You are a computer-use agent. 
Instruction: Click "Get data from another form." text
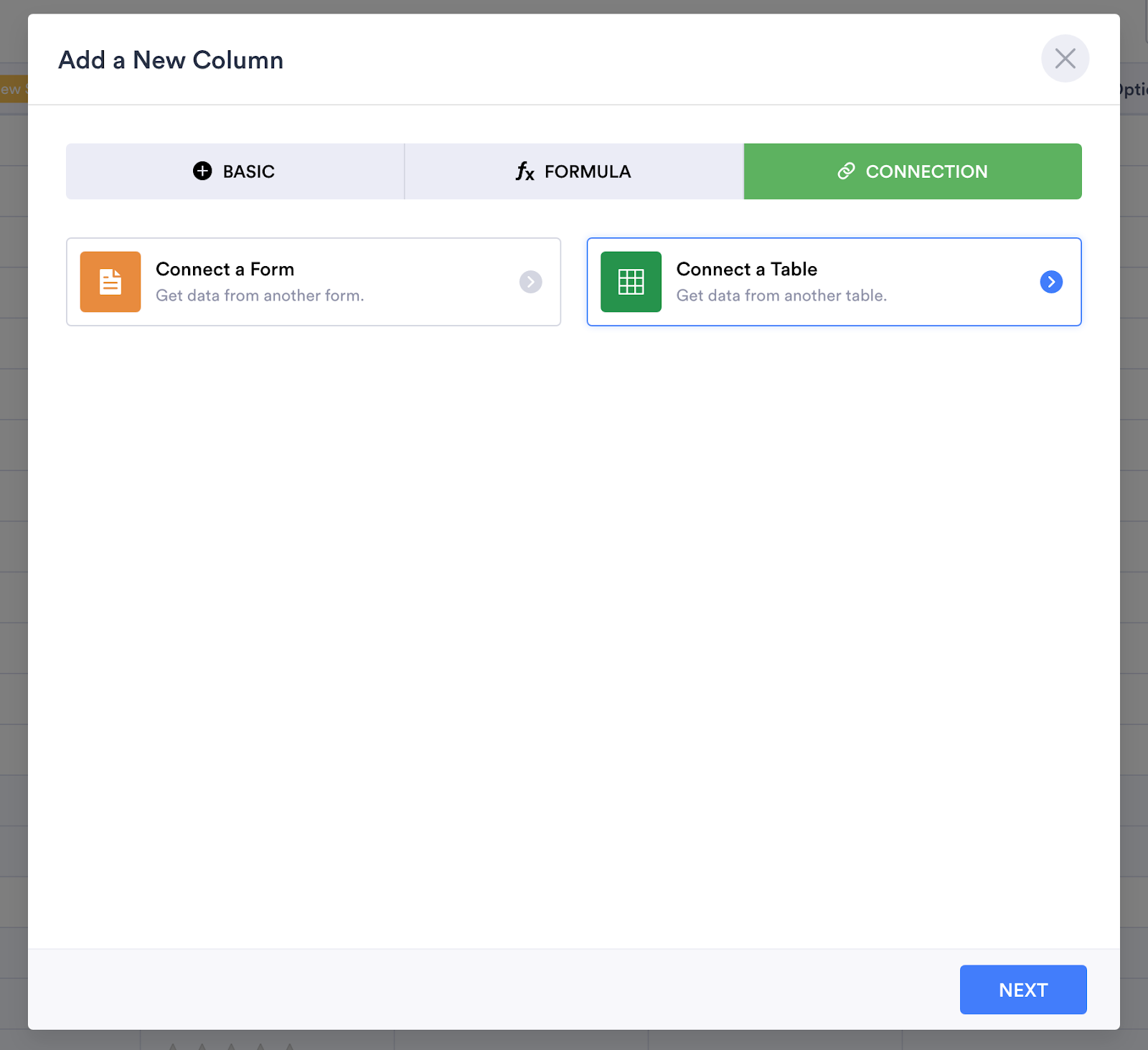pyautogui.click(x=260, y=295)
